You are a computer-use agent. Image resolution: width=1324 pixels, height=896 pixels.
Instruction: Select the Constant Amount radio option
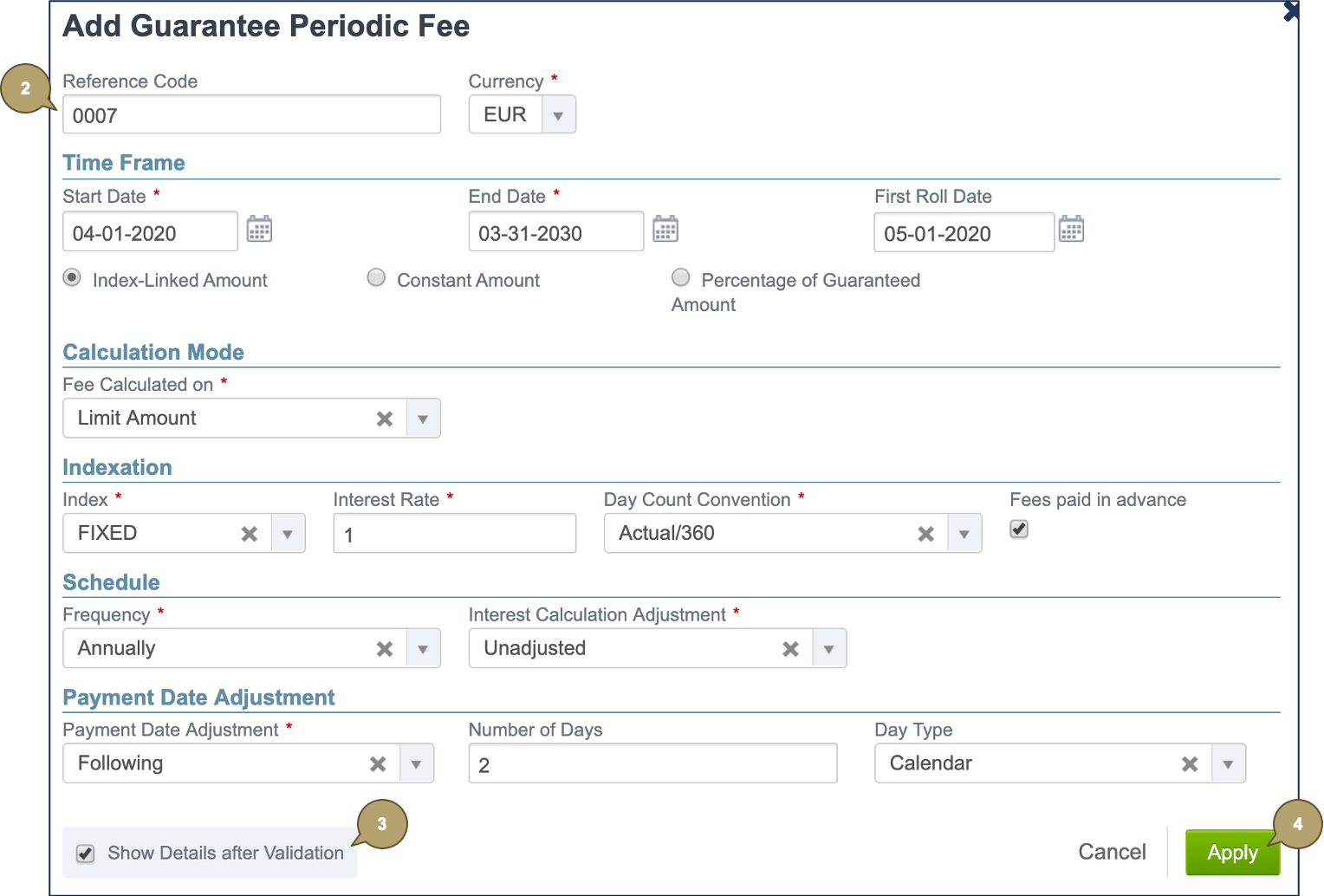click(x=376, y=277)
